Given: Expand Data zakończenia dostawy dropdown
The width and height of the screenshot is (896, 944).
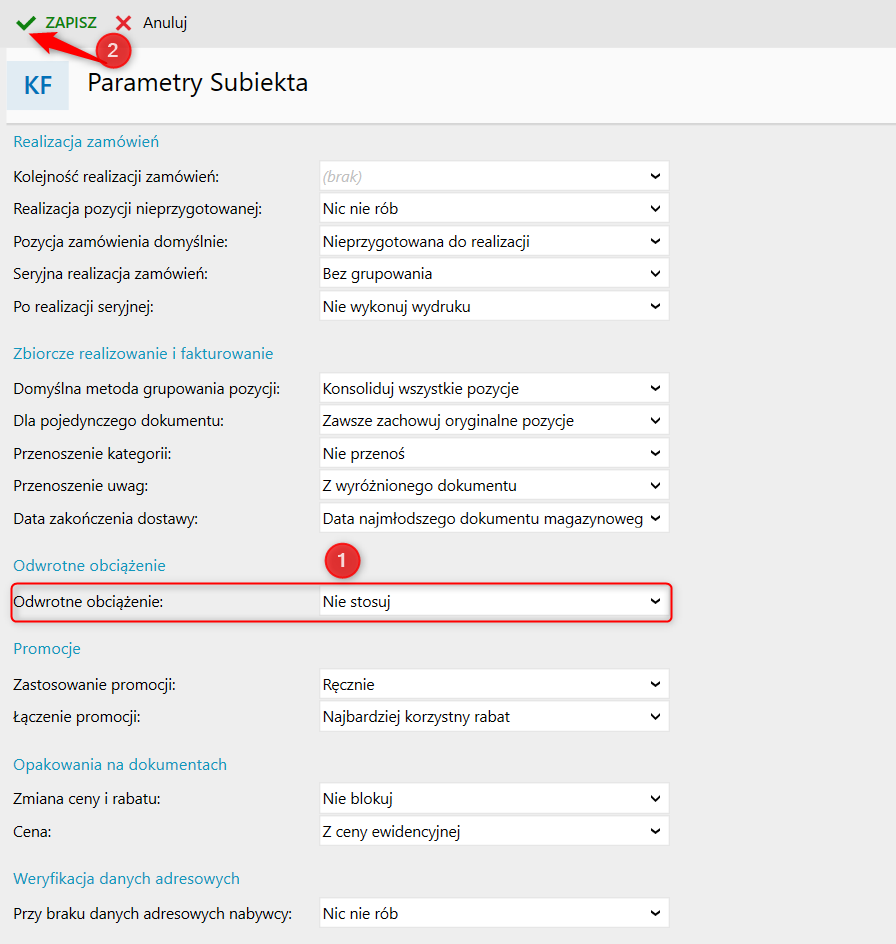Looking at the screenshot, I should [493, 518].
